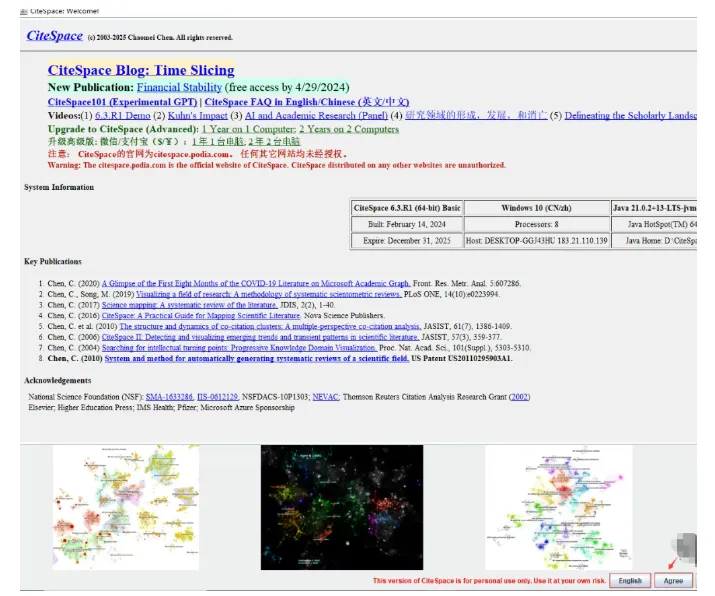
Task: Open NSF grant IIS-0612129 link
Action: [218, 397]
